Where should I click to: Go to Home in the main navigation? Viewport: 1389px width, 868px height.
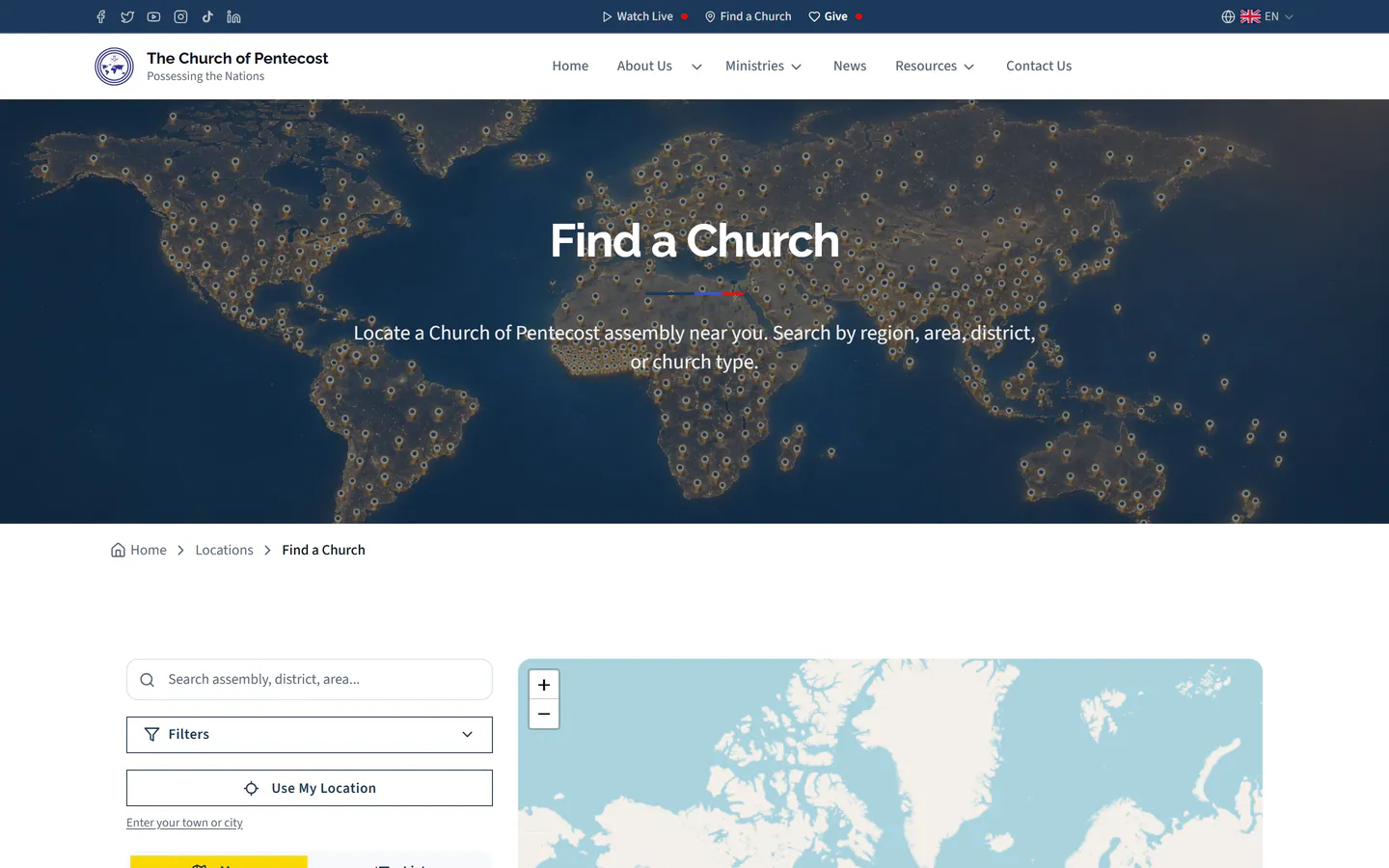[x=570, y=66]
